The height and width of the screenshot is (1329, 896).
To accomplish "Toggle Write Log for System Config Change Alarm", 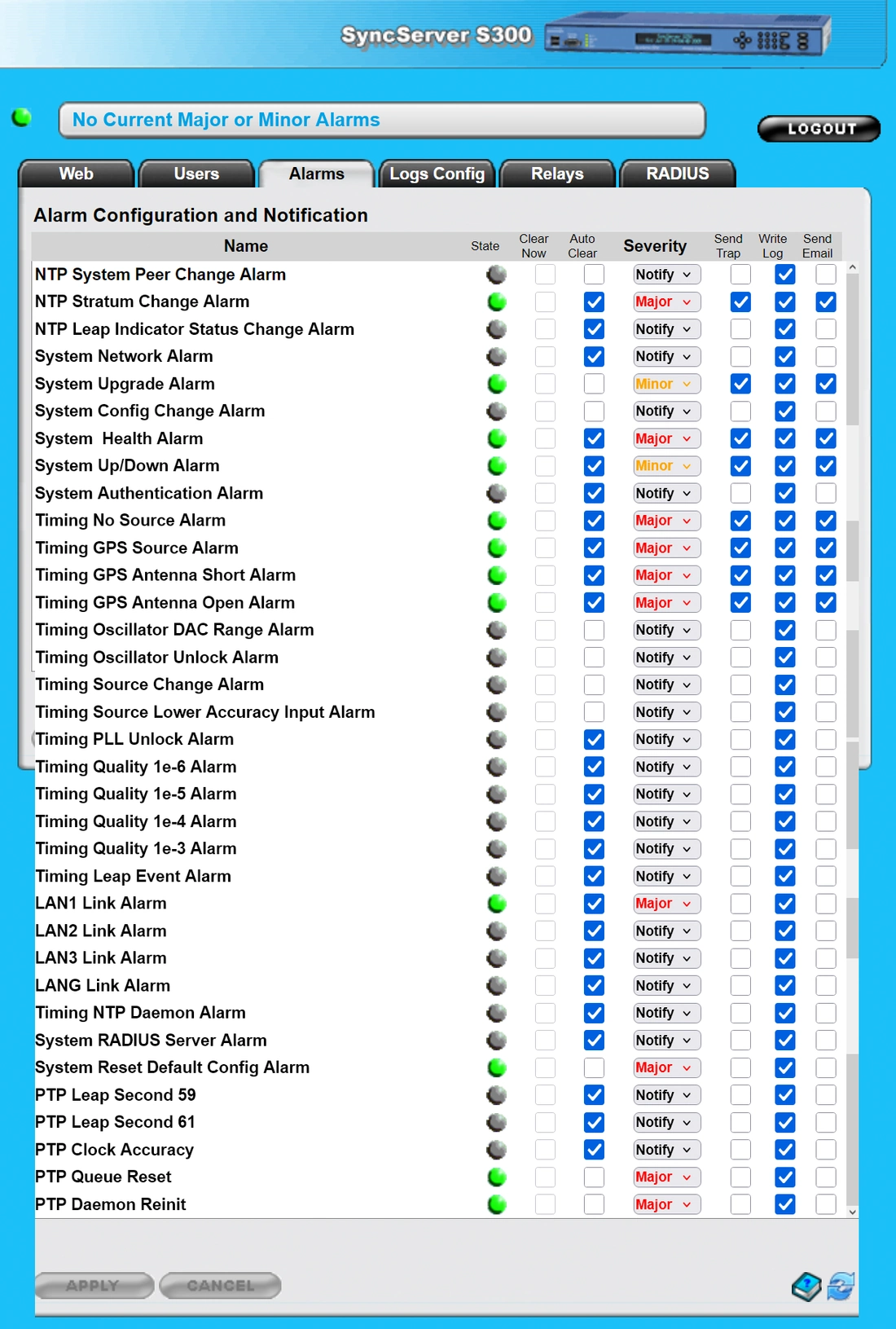I will [785, 411].
